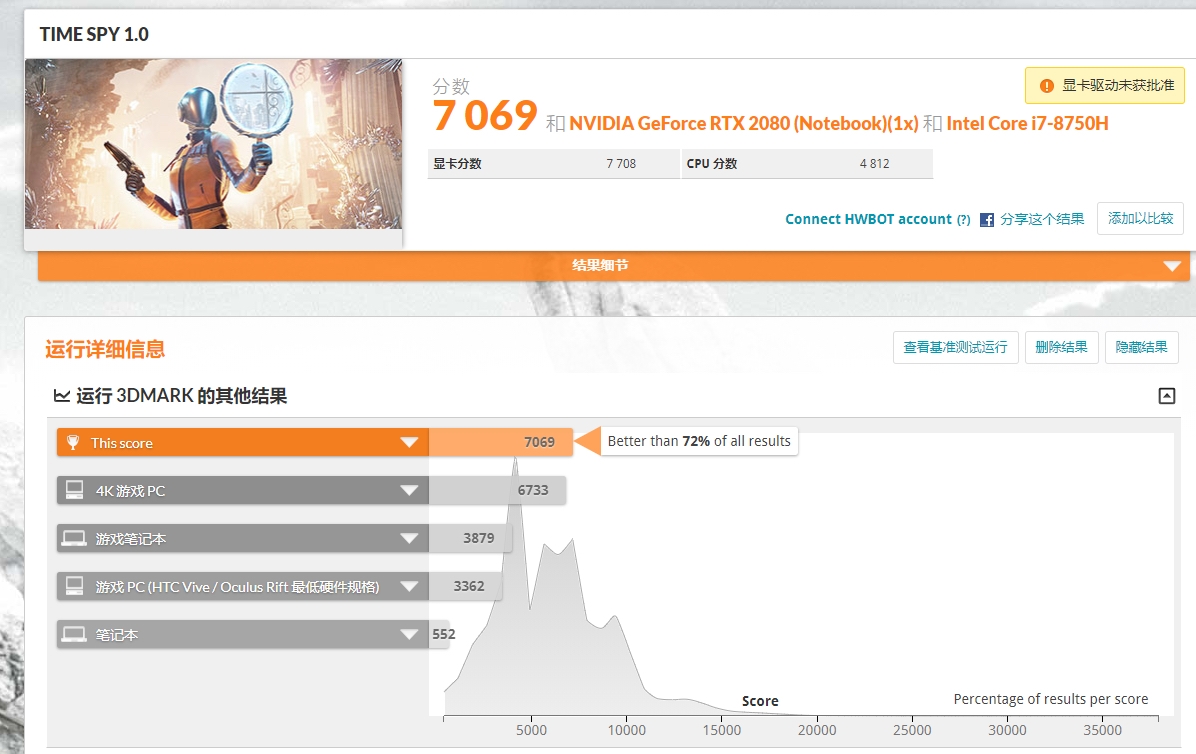This screenshot has width=1196, height=754.
Task: Click the 7069 score bar value
Action: pos(539,442)
